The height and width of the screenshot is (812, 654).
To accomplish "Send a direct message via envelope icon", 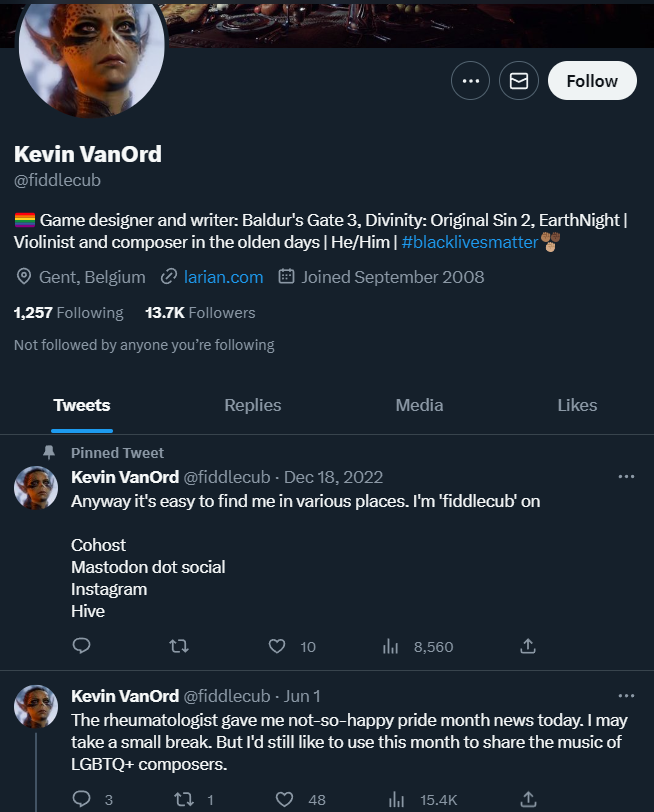I will click(x=519, y=81).
